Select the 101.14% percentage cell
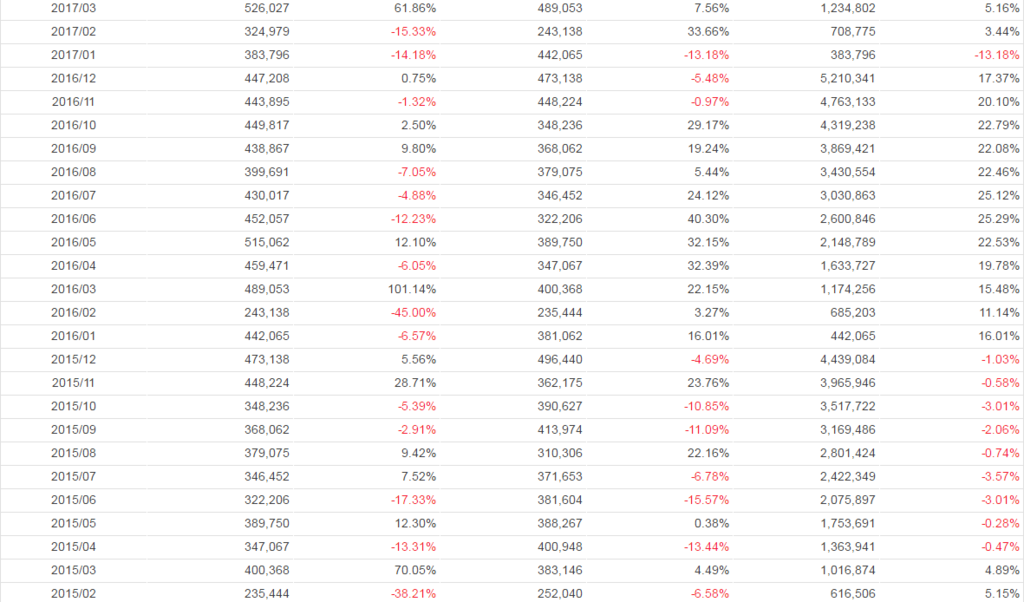This screenshot has width=1024, height=602. [411, 288]
